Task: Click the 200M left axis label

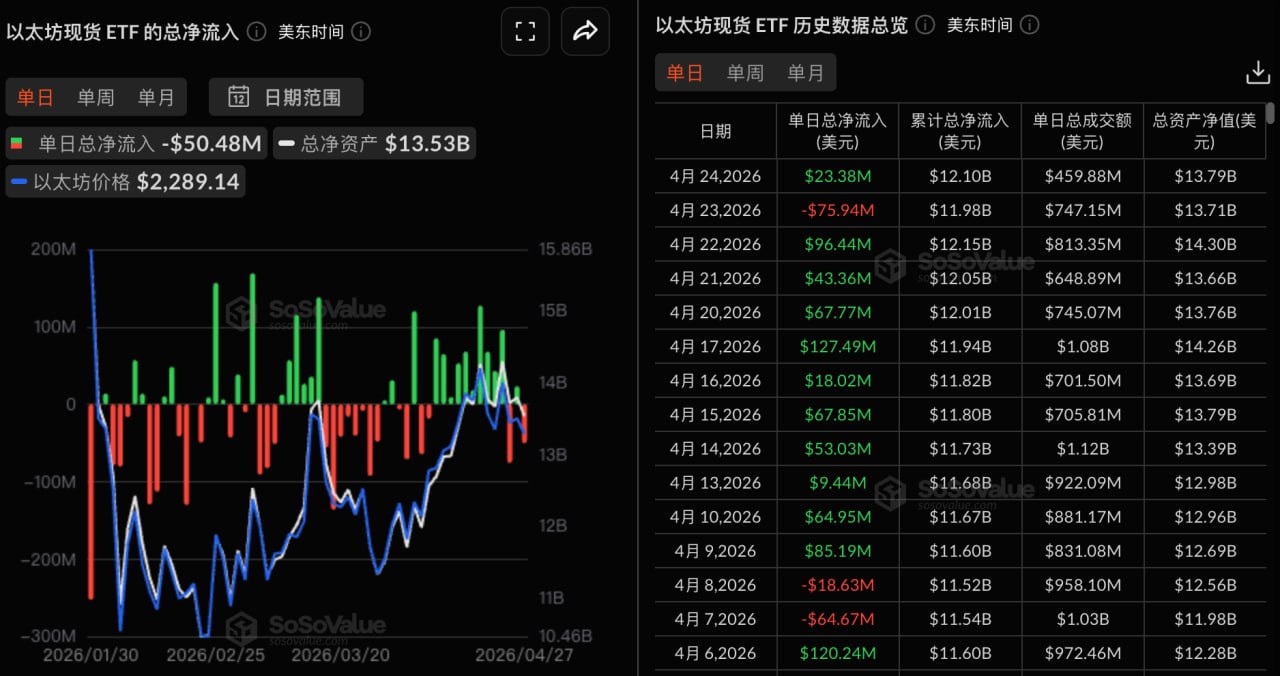Action: [x=55, y=249]
